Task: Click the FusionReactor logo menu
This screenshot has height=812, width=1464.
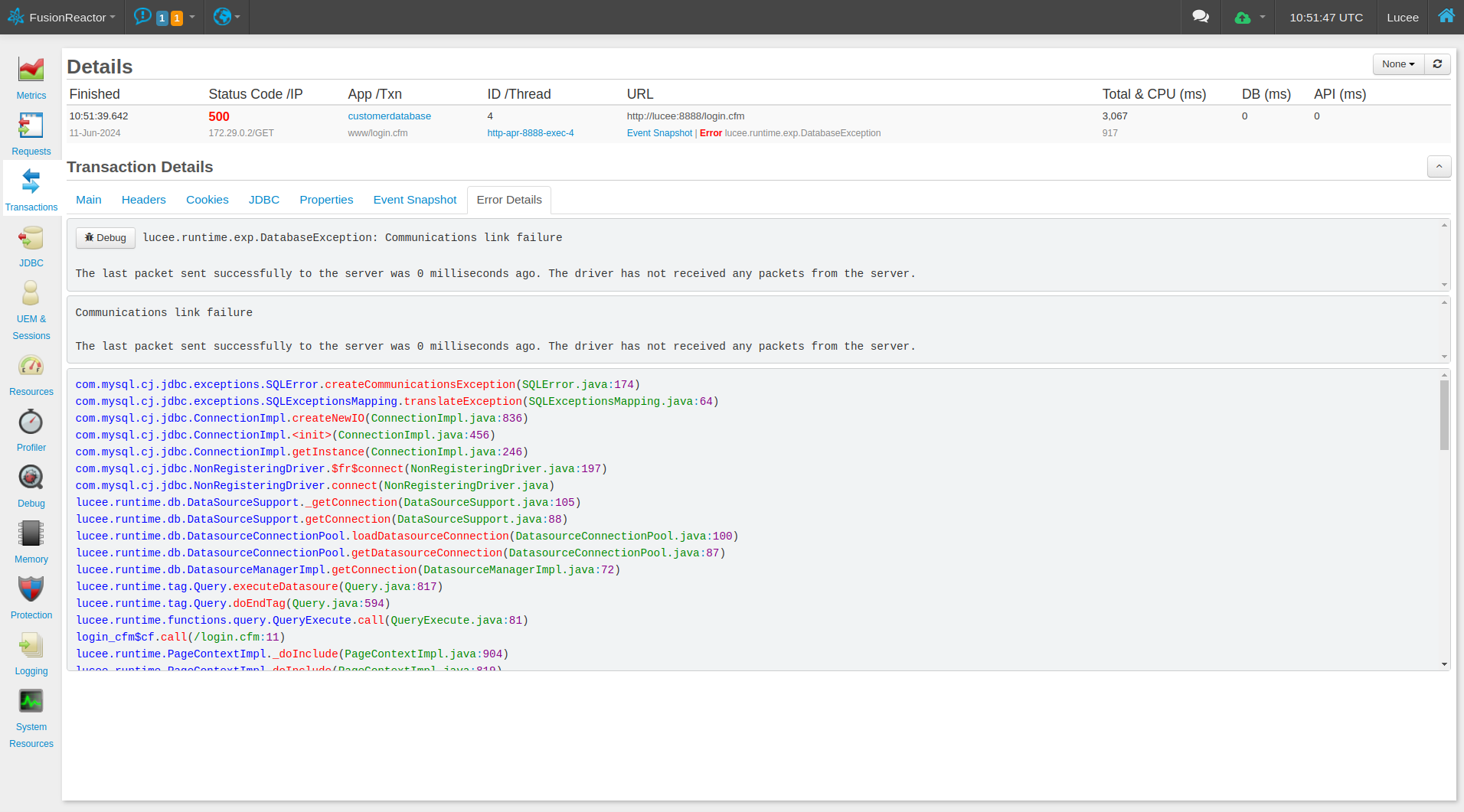Action: click(x=62, y=17)
